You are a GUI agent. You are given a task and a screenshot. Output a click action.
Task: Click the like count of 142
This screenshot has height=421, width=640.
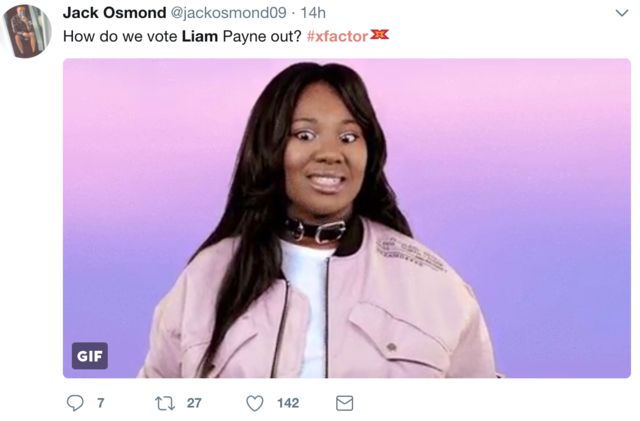point(288,403)
